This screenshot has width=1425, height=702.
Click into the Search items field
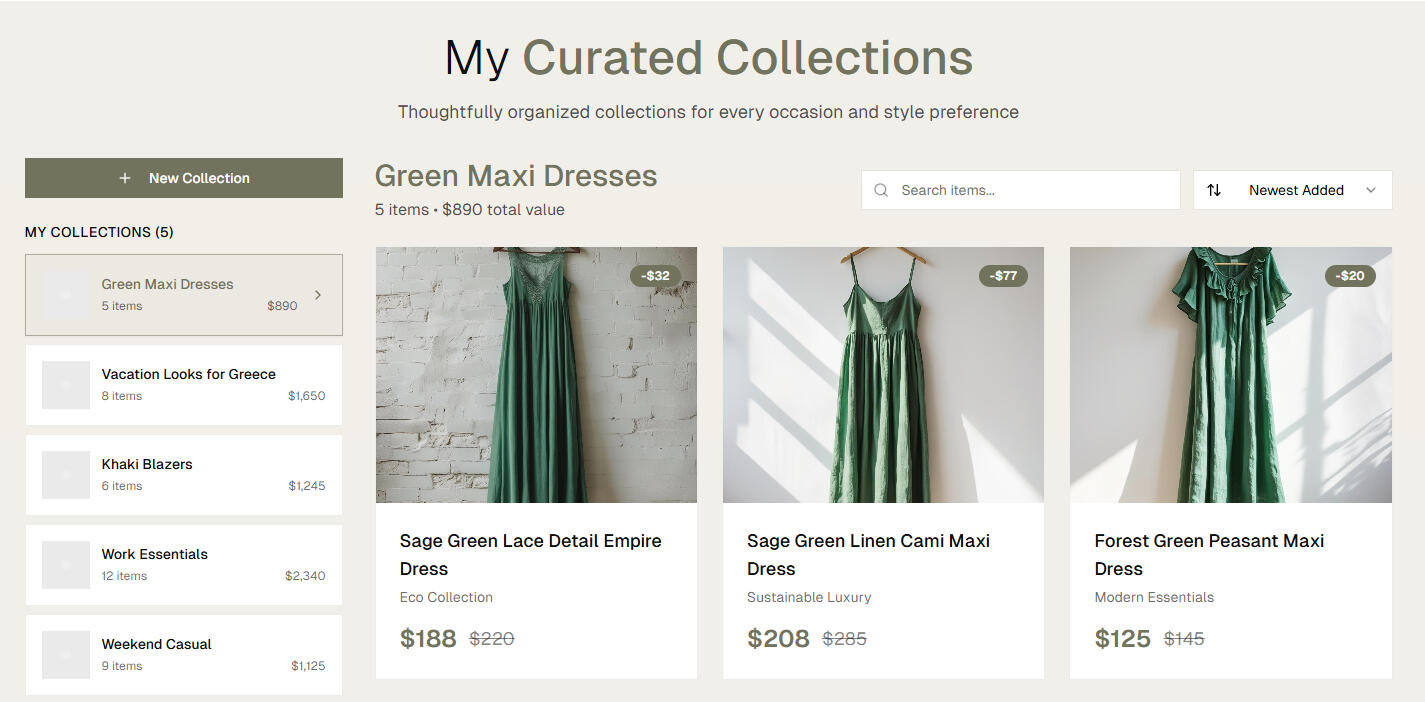[x=1030, y=190]
